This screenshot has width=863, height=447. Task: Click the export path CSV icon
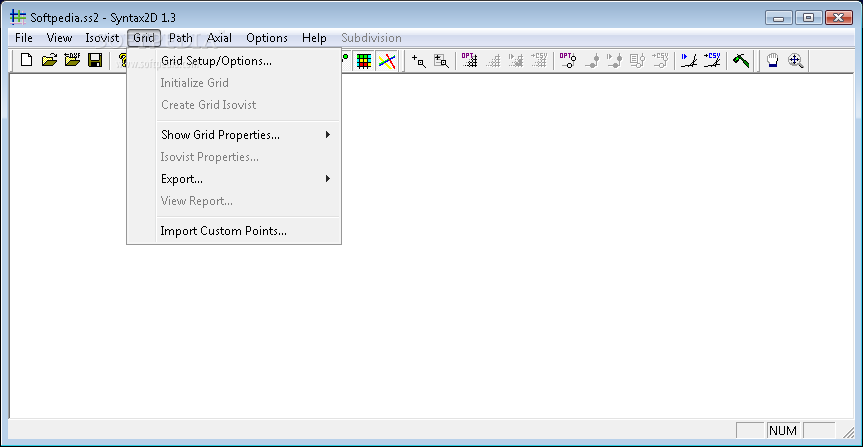pyautogui.click(x=660, y=61)
